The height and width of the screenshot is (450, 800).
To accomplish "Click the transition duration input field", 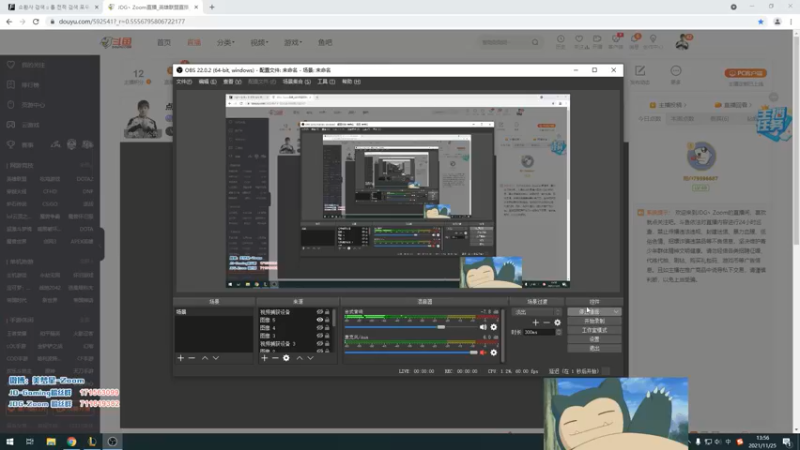I will 539,332.
